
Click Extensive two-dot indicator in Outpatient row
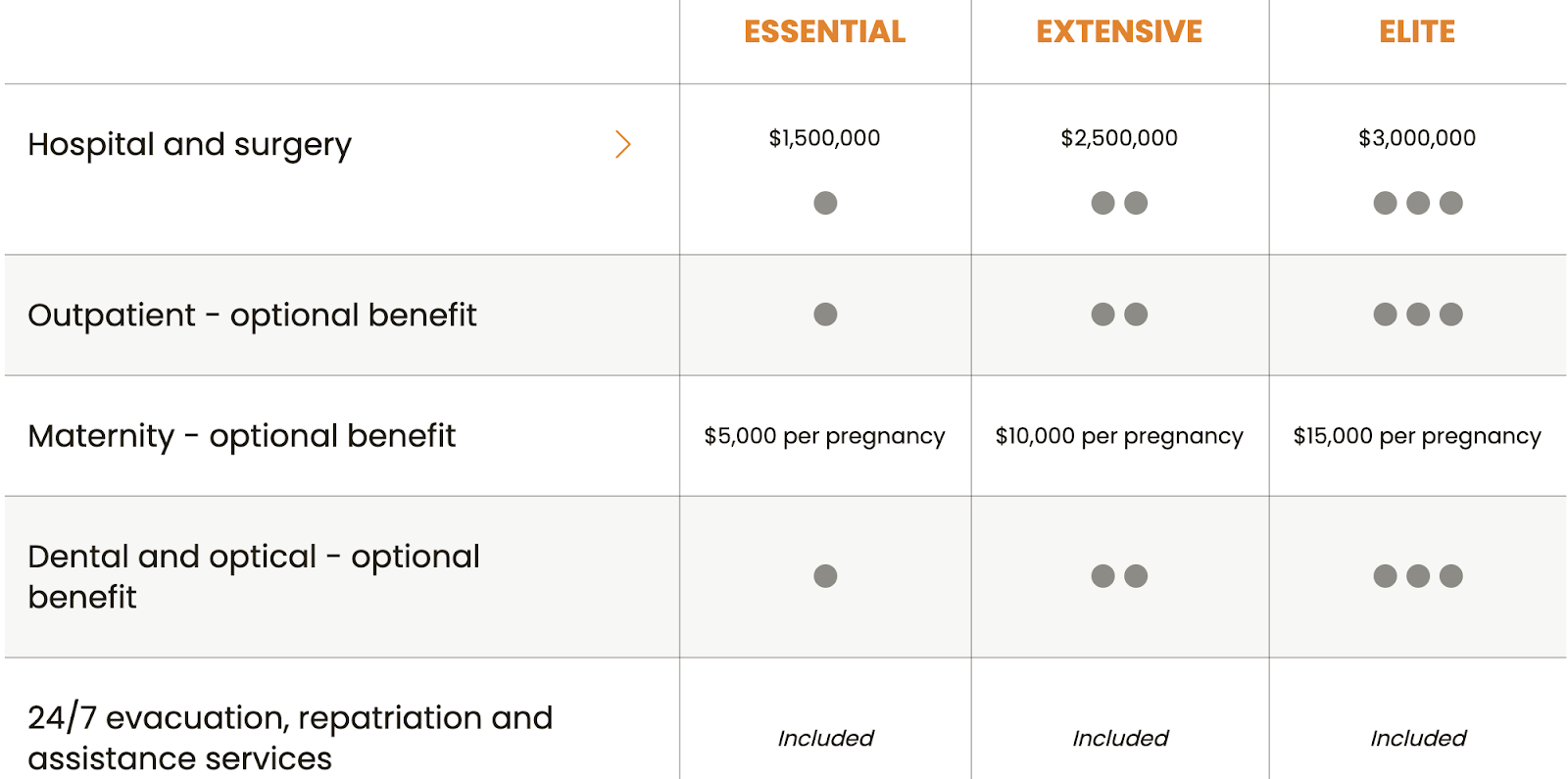tap(1119, 315)
